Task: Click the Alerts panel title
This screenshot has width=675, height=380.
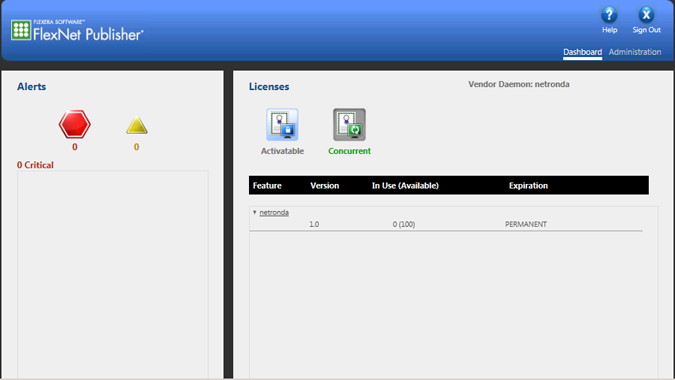Action: [x=31, y=87]
